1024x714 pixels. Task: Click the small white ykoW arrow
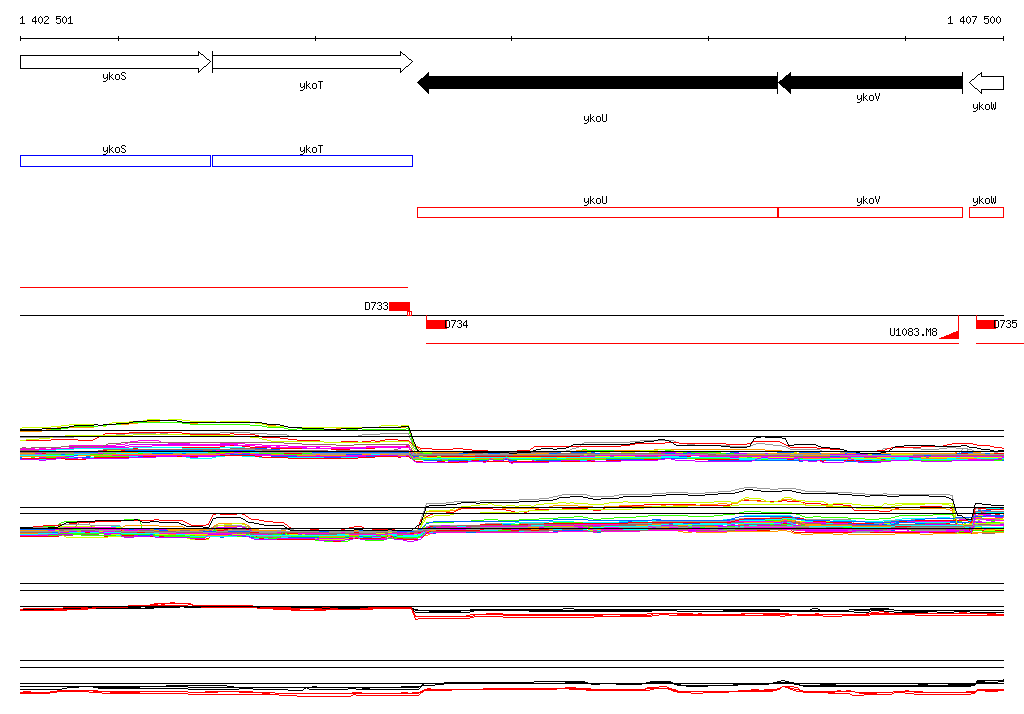(986, 83)
